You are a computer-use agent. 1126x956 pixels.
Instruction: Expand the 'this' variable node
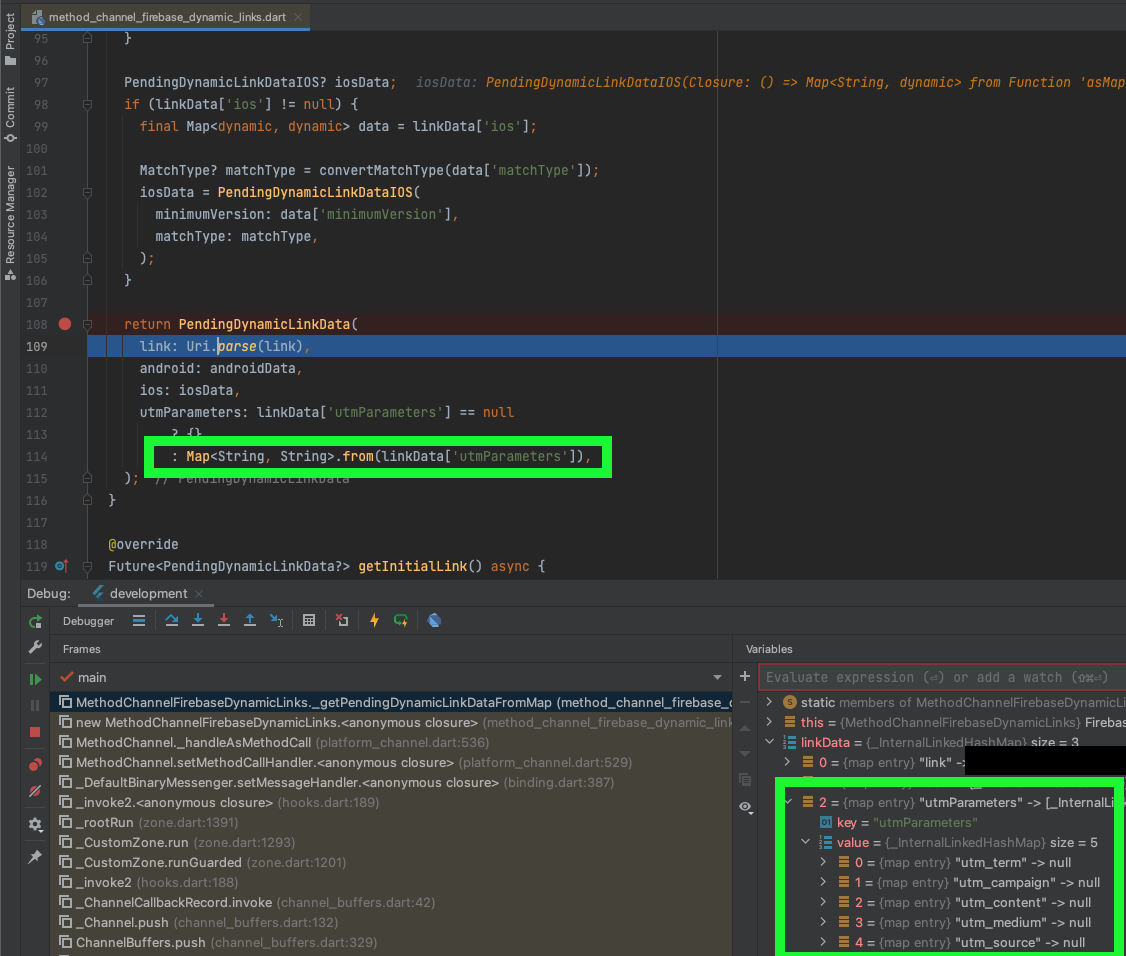[769, 722]
